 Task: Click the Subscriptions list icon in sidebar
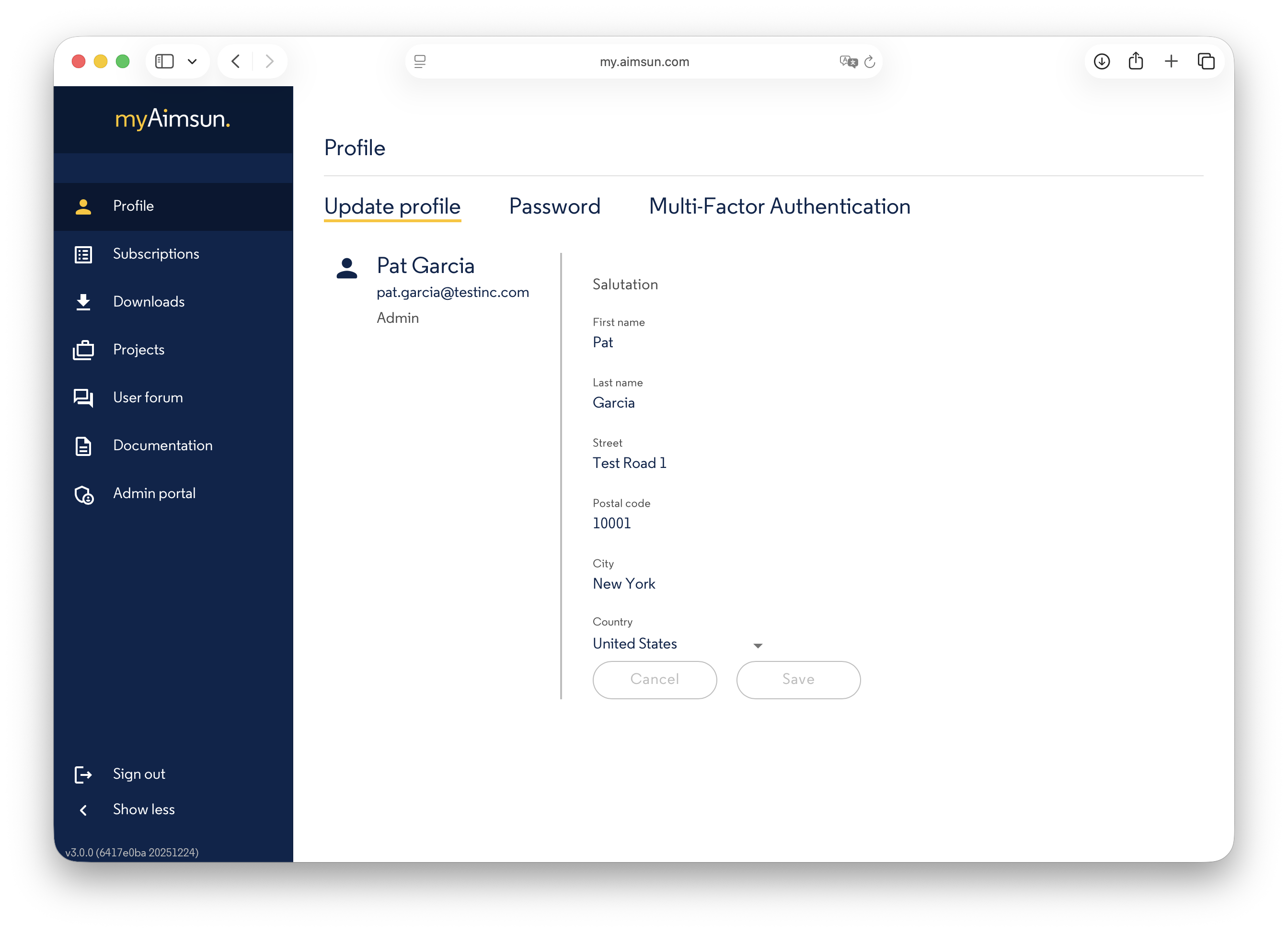coord(83,254)
